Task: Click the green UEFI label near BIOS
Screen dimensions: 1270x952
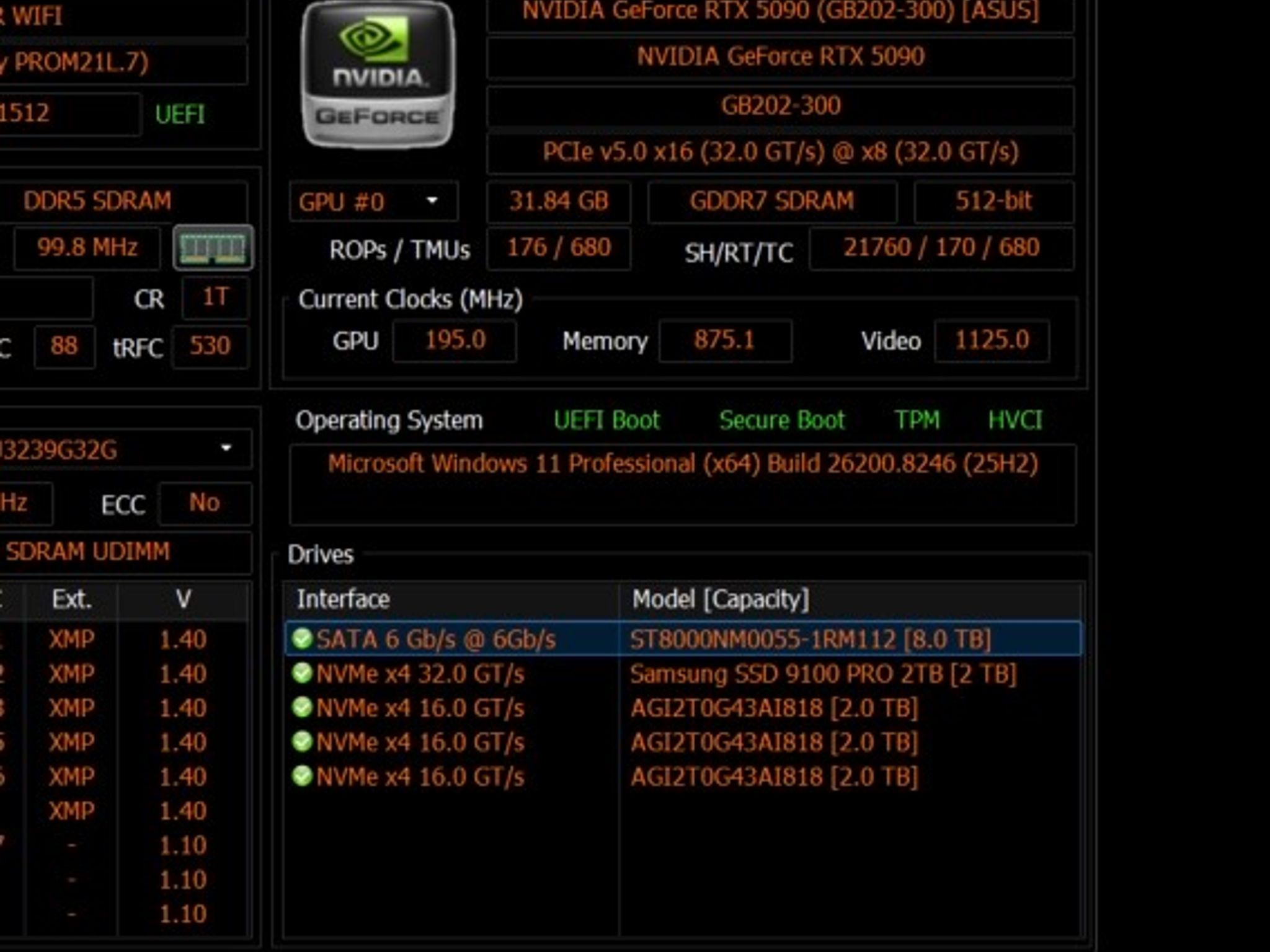Action: pyautogui.click(x=180, y=115)
